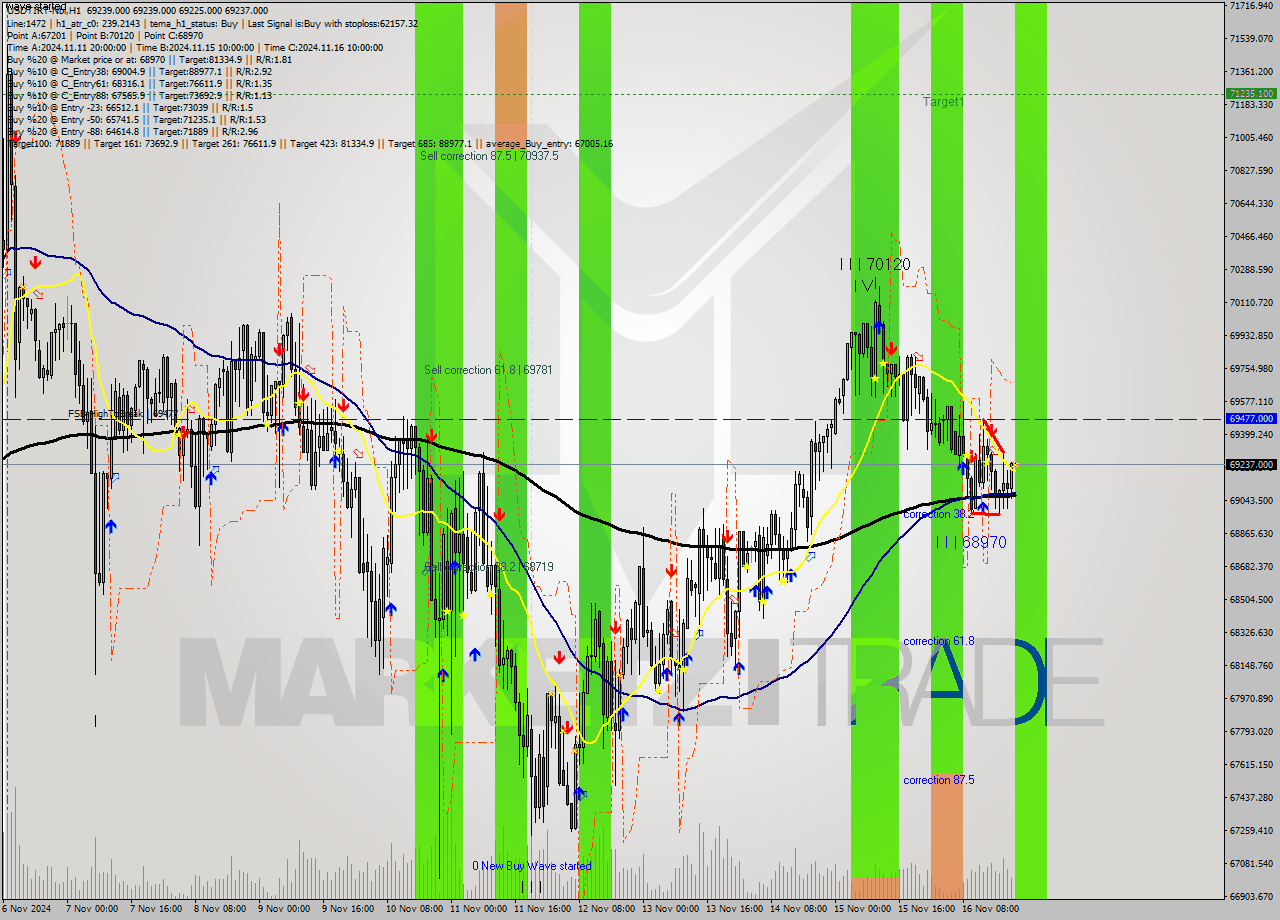Select the '16 Nov 08:00' time label
This screenshot has height=920, width=1280.
tap(990, 909)
